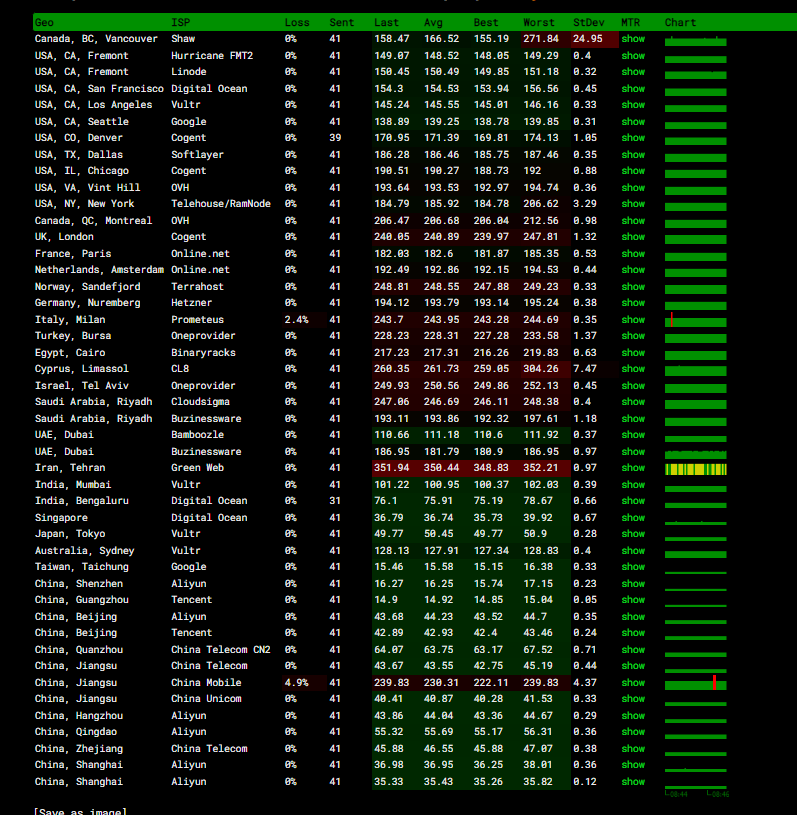This screenshot has width=797, height=815.
Task: Open show for Vint Hill OVH
Action: pyautogui.click(x=633, y=188)
